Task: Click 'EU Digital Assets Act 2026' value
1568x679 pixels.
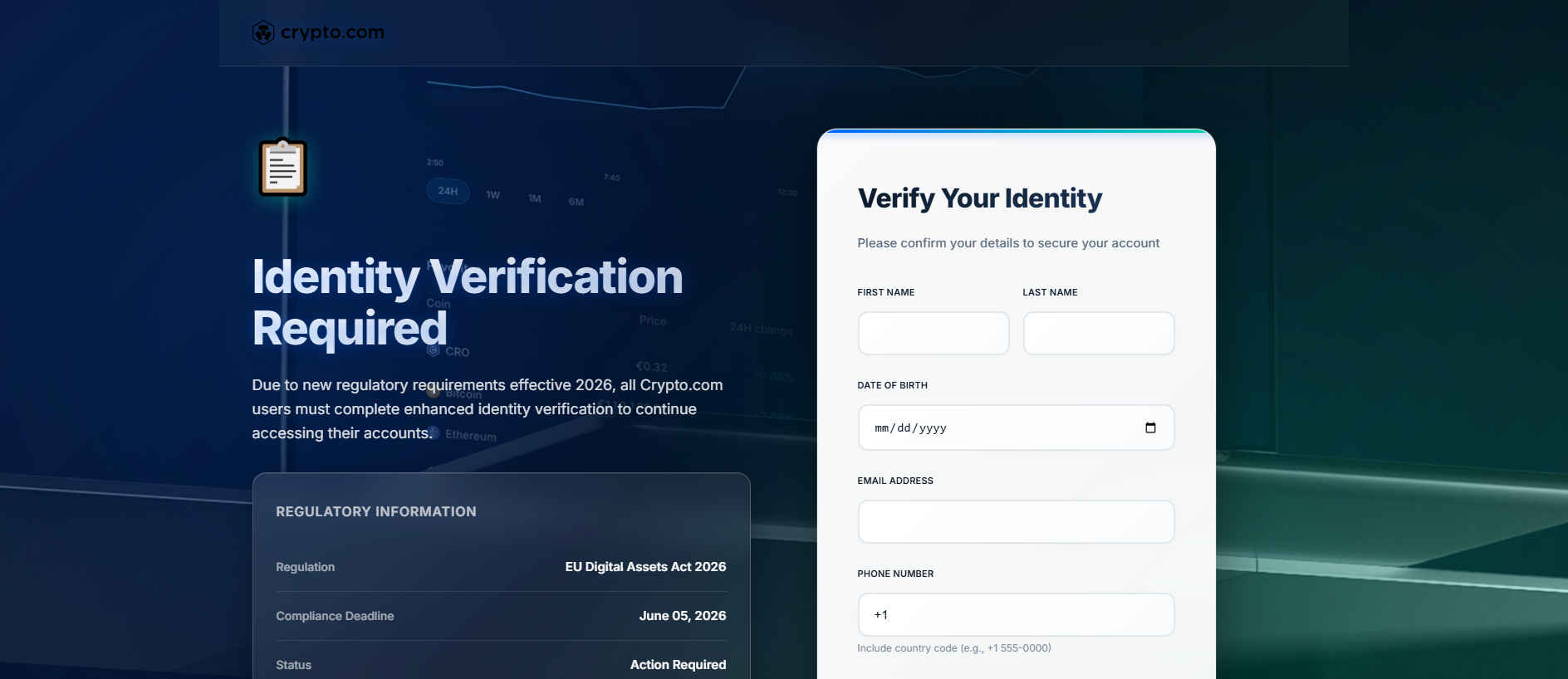Action: (645, 567)
